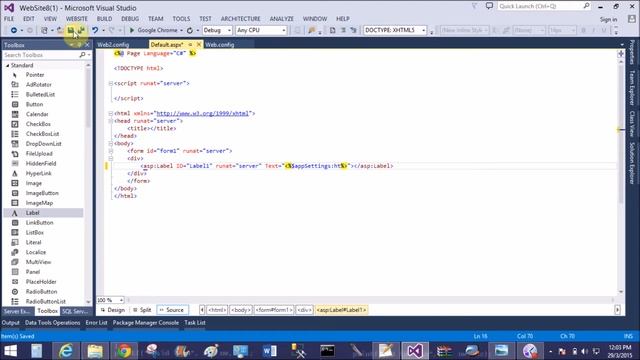Select the DropDownList control in Toolbox
The height and width of the screenshot is (360, 640).
pos(43,144)
